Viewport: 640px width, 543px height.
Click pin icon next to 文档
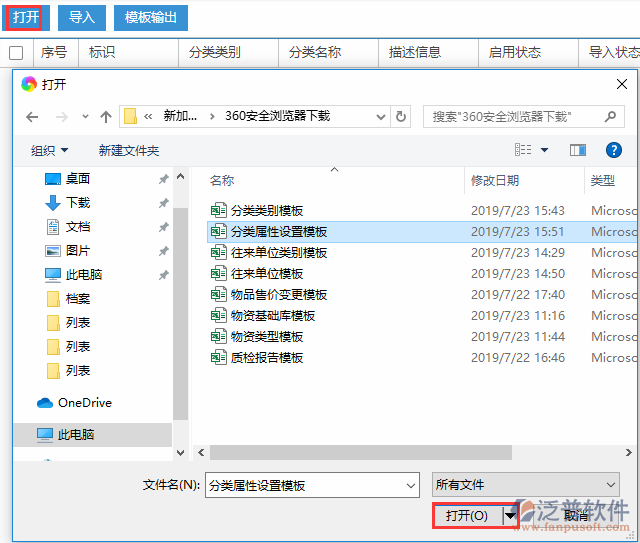pos(163,227)
